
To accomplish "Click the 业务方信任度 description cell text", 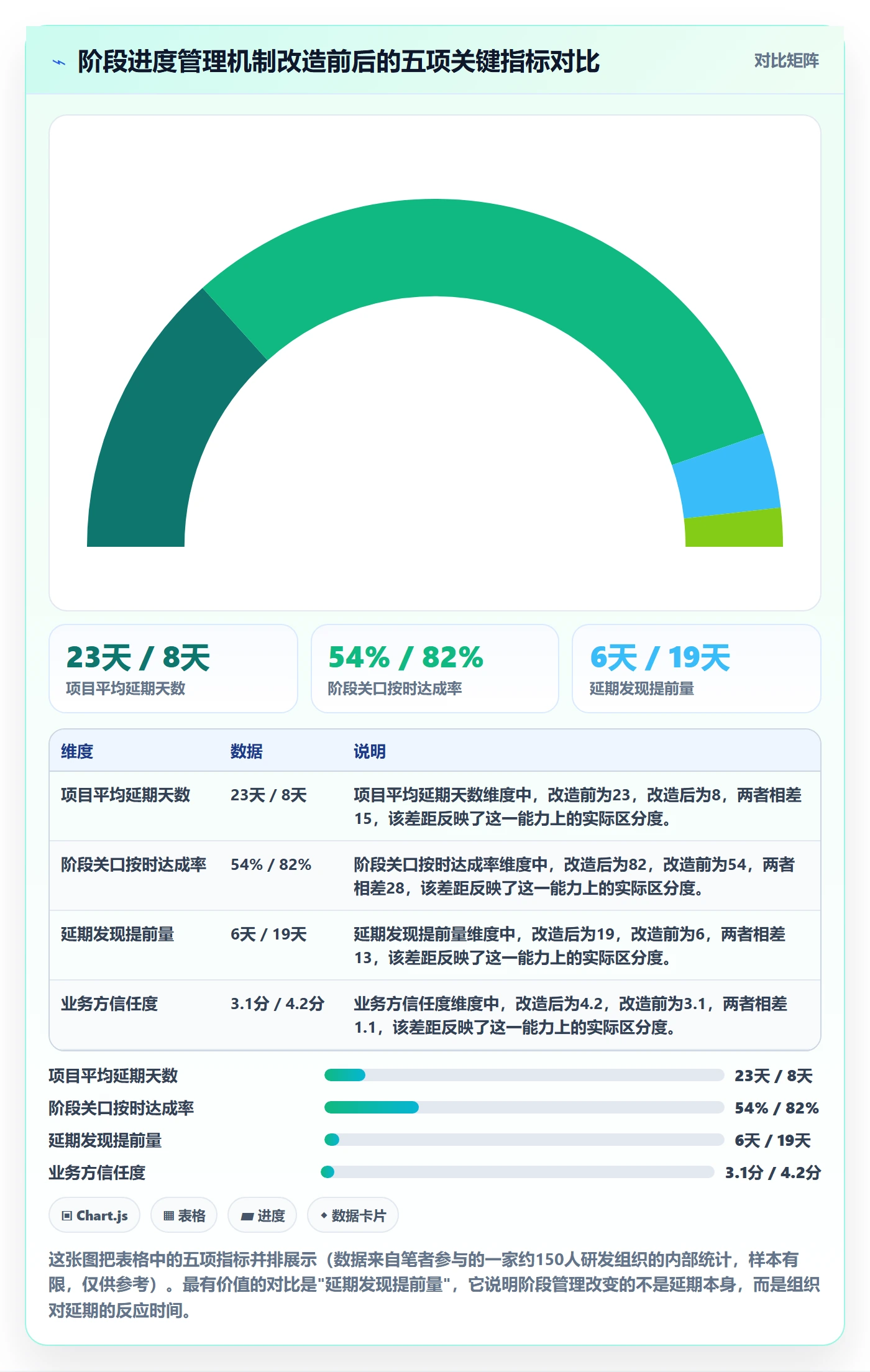I will point(570,1015).
